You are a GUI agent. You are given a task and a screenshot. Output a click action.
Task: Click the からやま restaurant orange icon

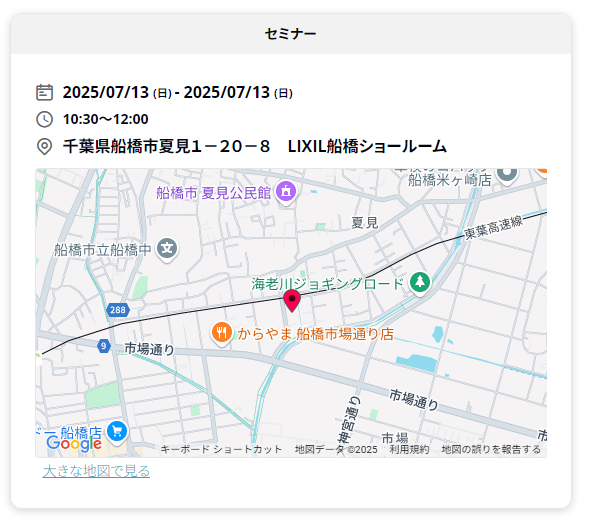[x=221, y=333]
